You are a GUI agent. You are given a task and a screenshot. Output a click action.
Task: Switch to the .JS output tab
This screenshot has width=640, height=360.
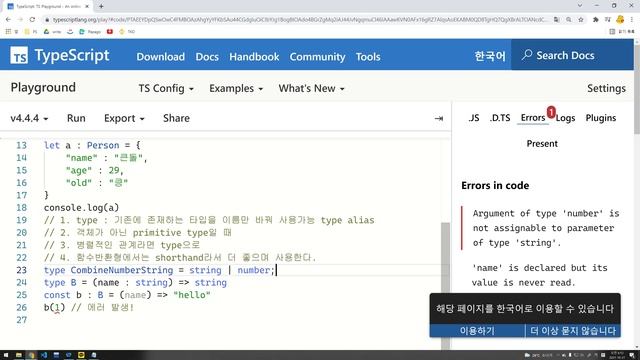pyautogui.click(x=473, y=118)
